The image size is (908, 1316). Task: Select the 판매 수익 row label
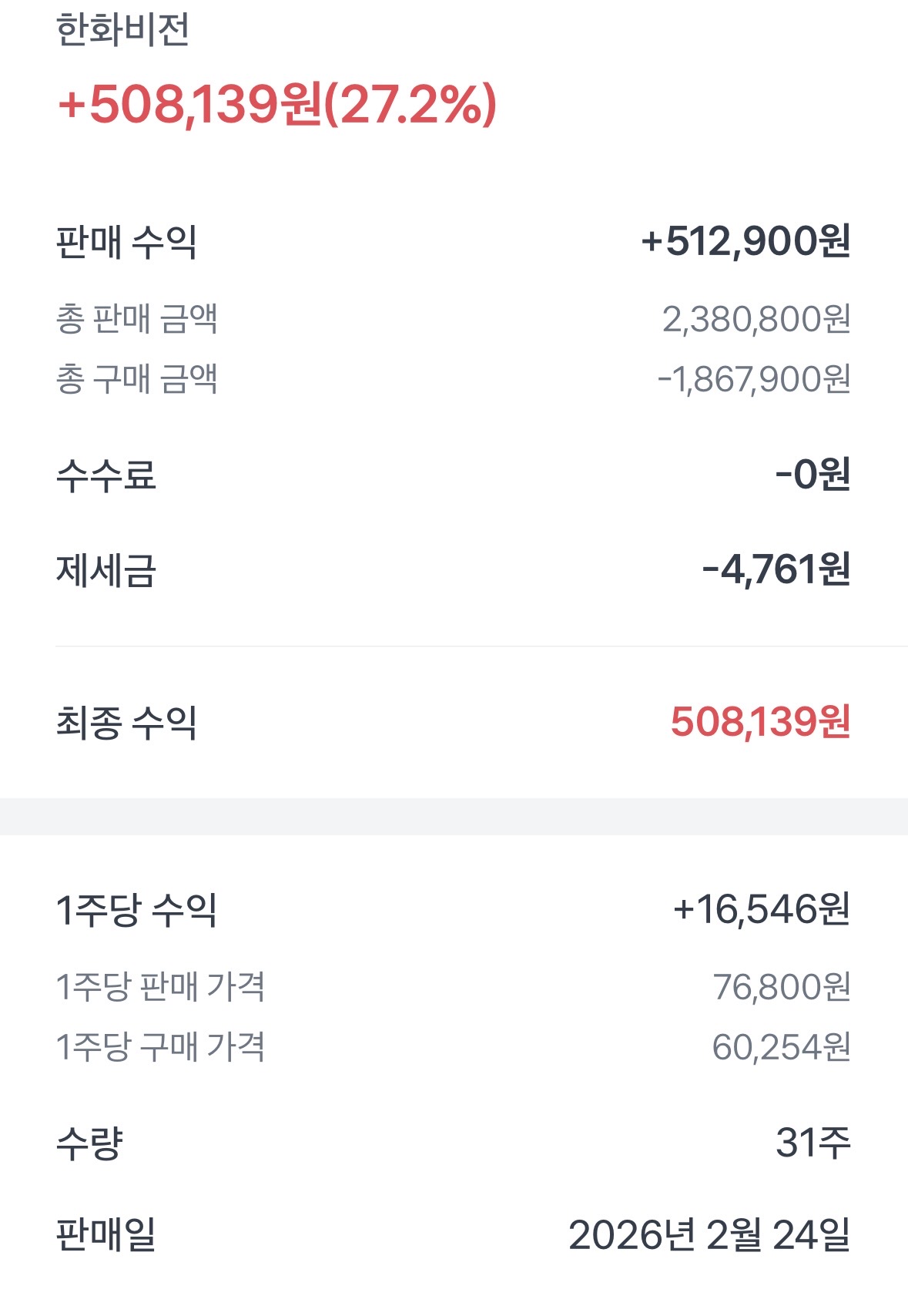click(x=126, y=242)
